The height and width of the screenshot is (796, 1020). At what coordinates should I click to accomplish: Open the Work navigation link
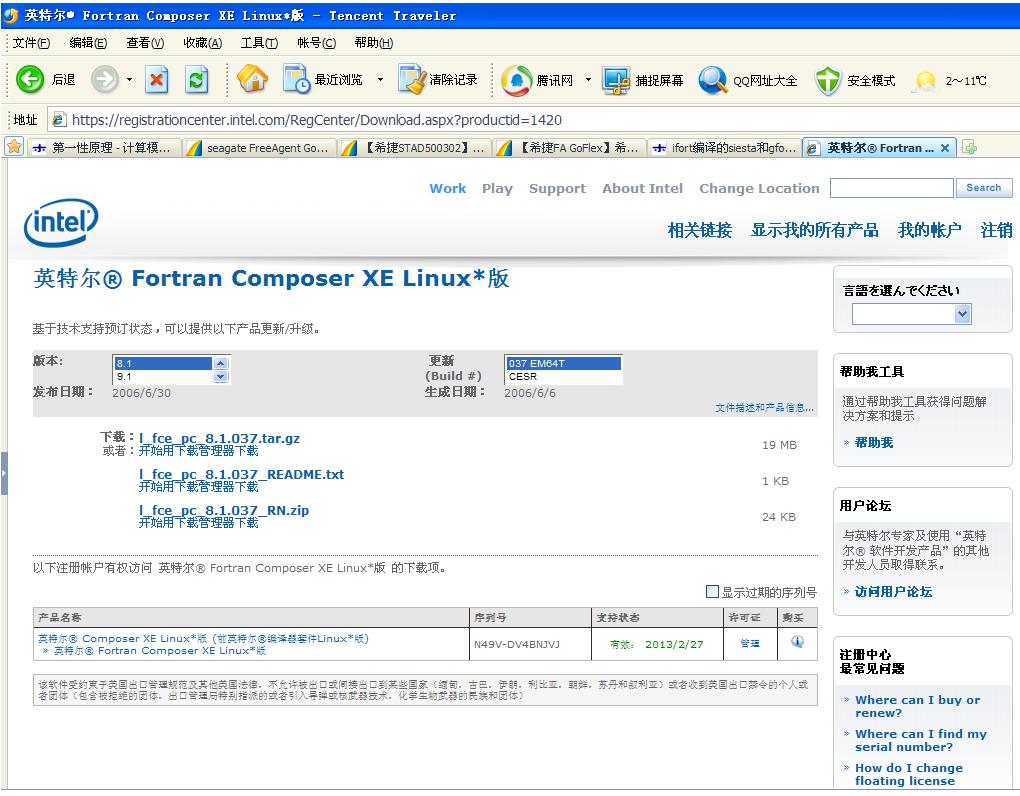(448, 189)
